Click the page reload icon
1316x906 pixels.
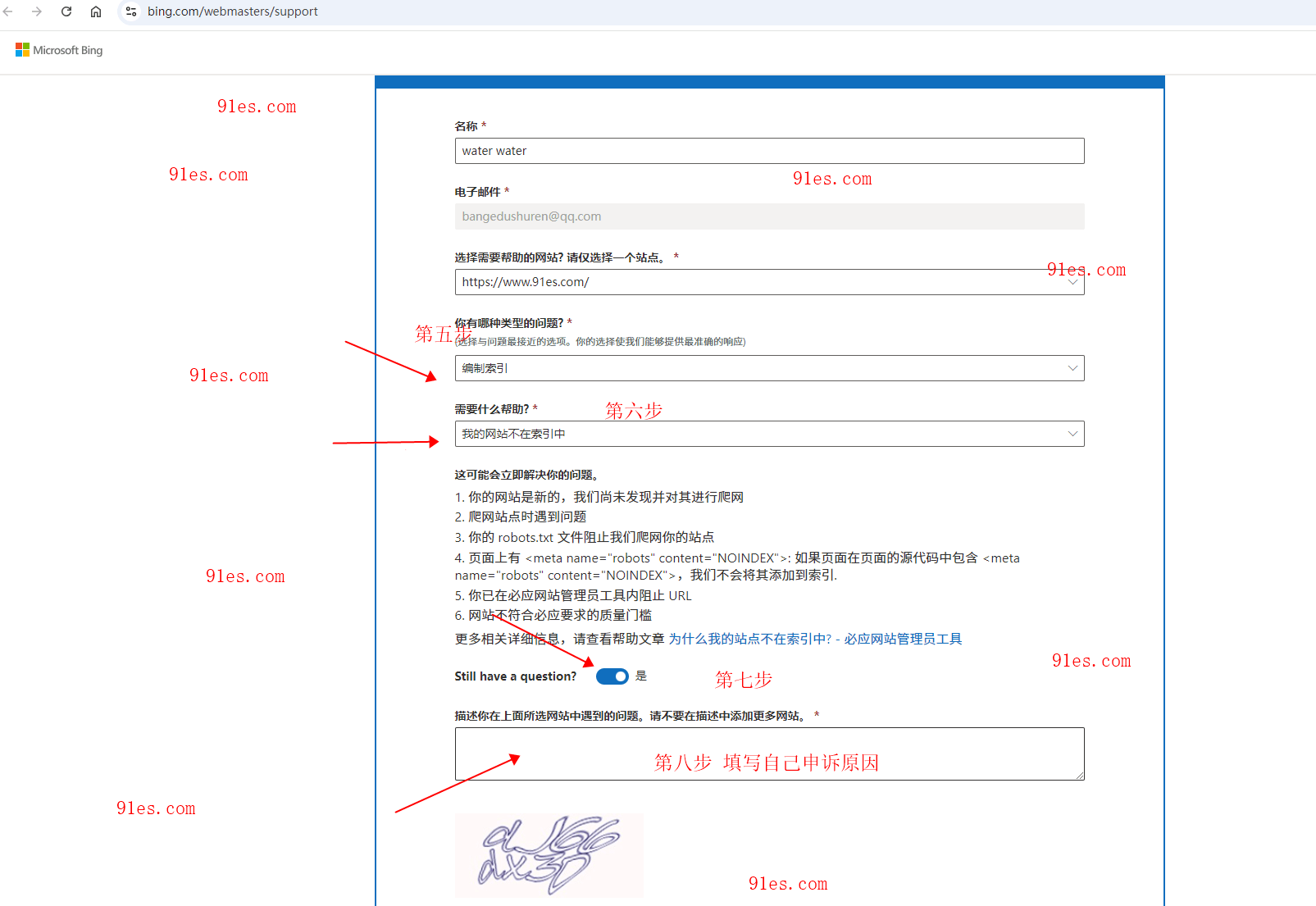click(x=66, y=11)
